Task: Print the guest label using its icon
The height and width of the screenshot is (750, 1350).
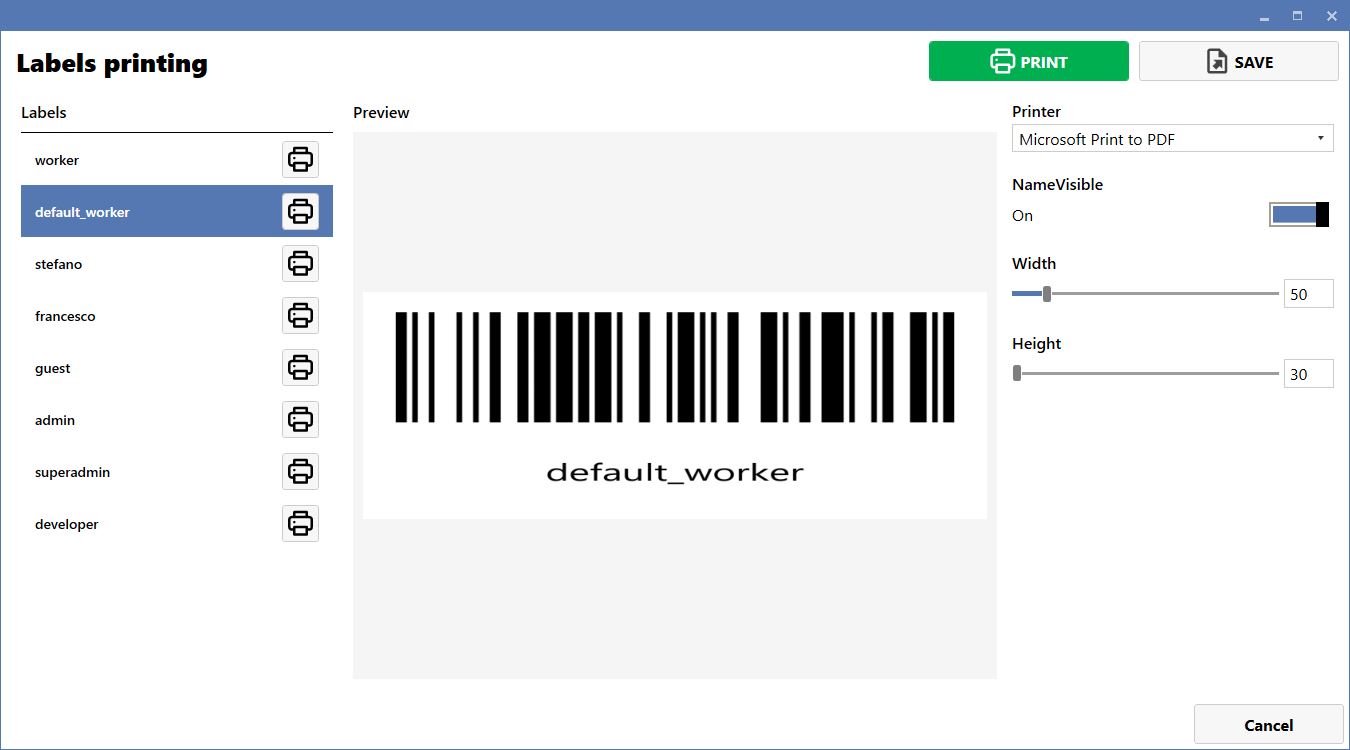Action: [300, 368]
